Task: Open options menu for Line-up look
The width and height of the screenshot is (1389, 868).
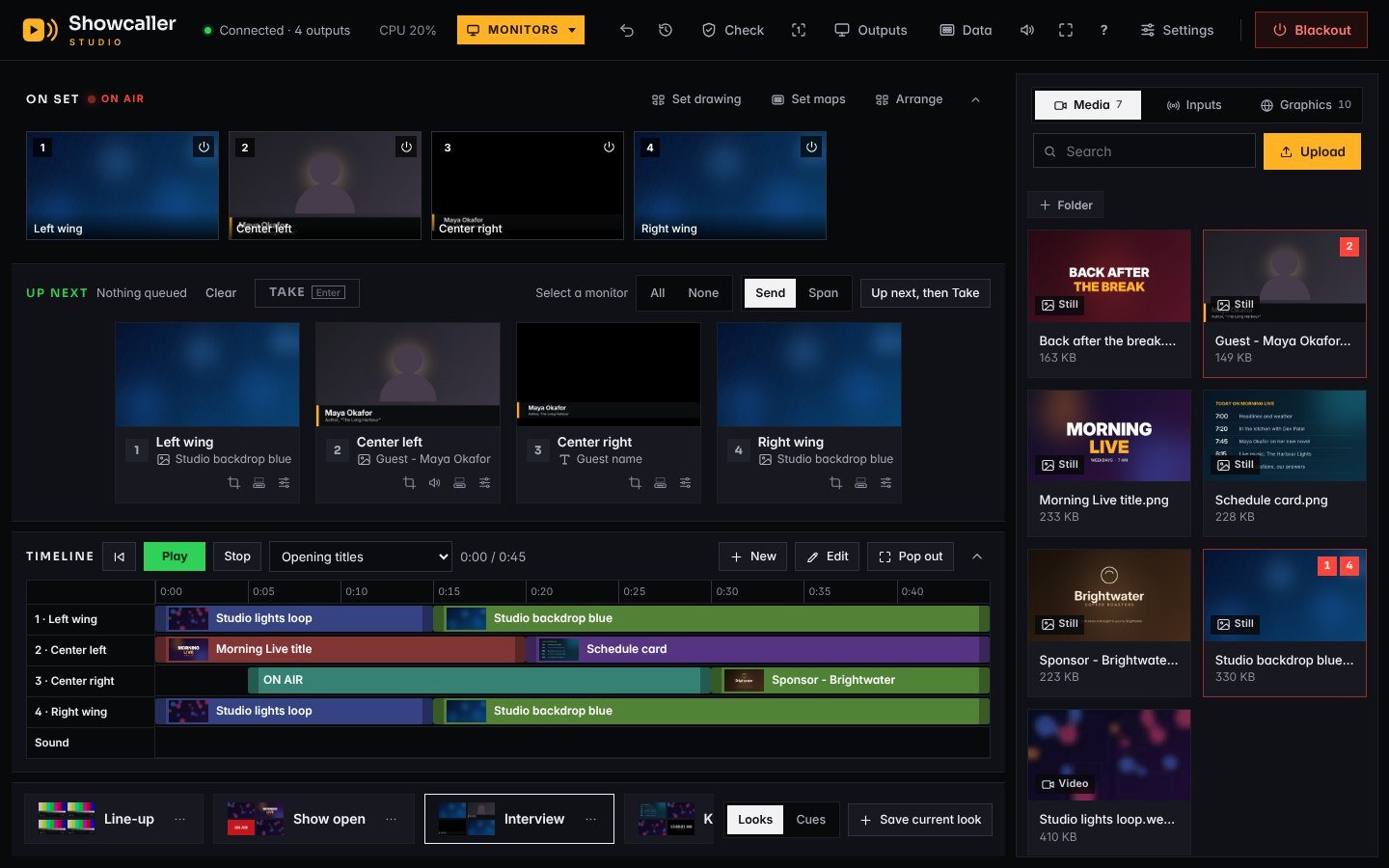Action: click(180, 819)
